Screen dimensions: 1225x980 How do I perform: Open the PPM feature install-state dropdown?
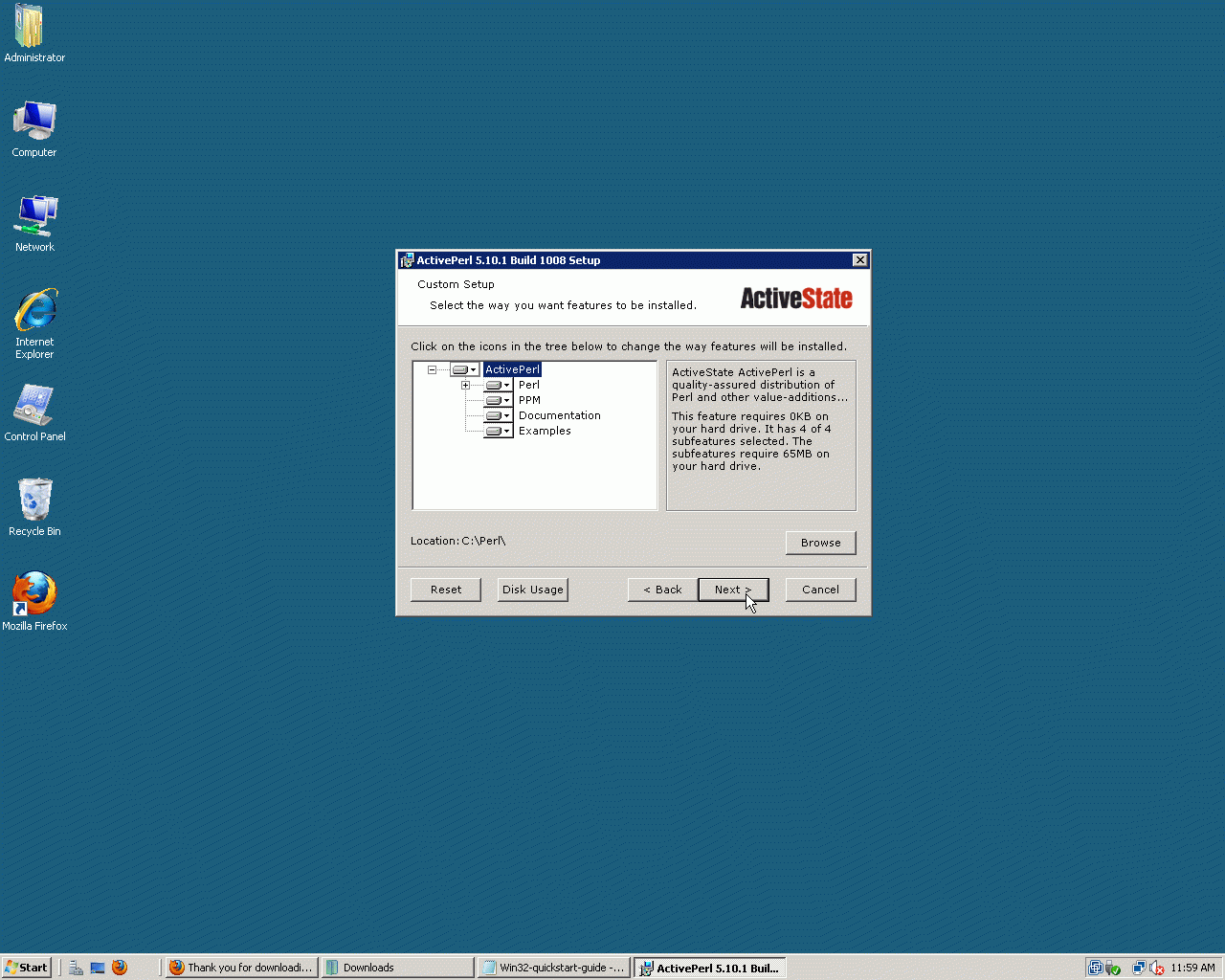tap(498, 400)
